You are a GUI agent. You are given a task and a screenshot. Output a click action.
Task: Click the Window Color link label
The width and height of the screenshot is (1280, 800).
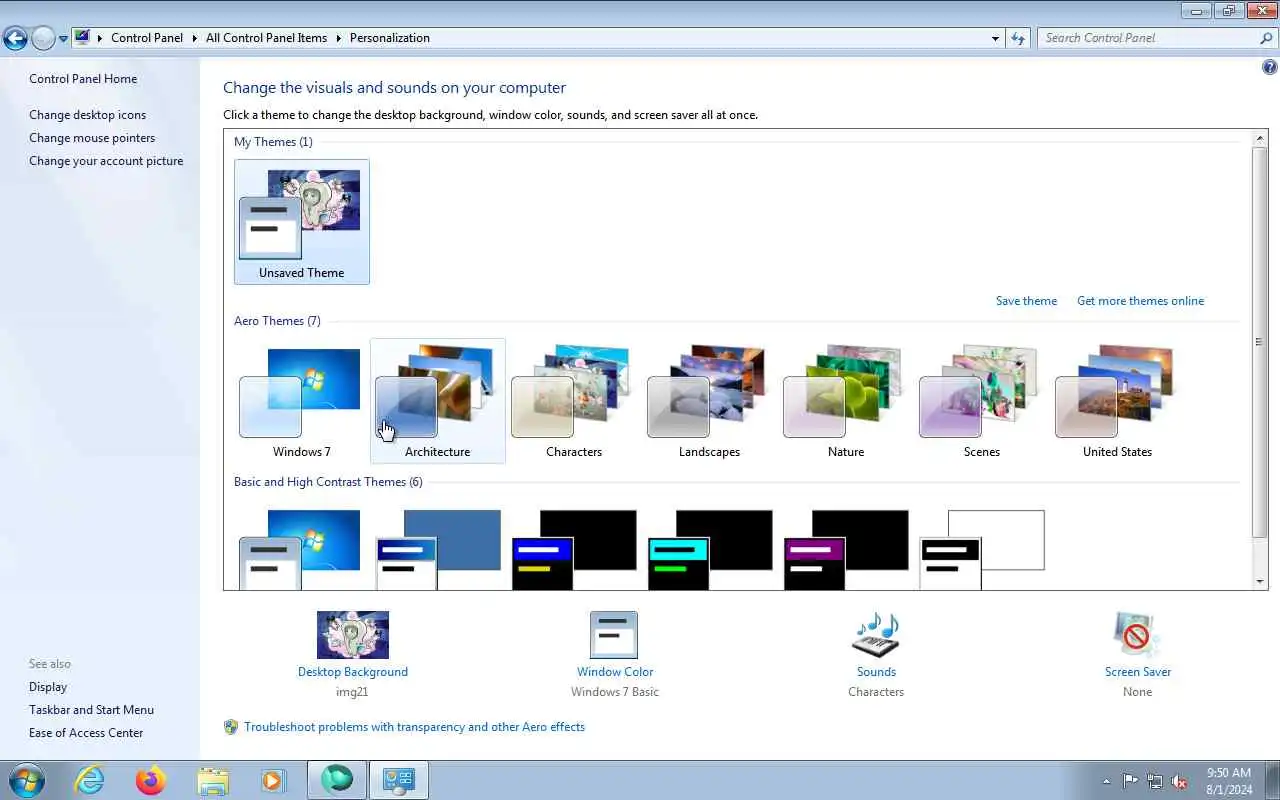click(615, 672)
